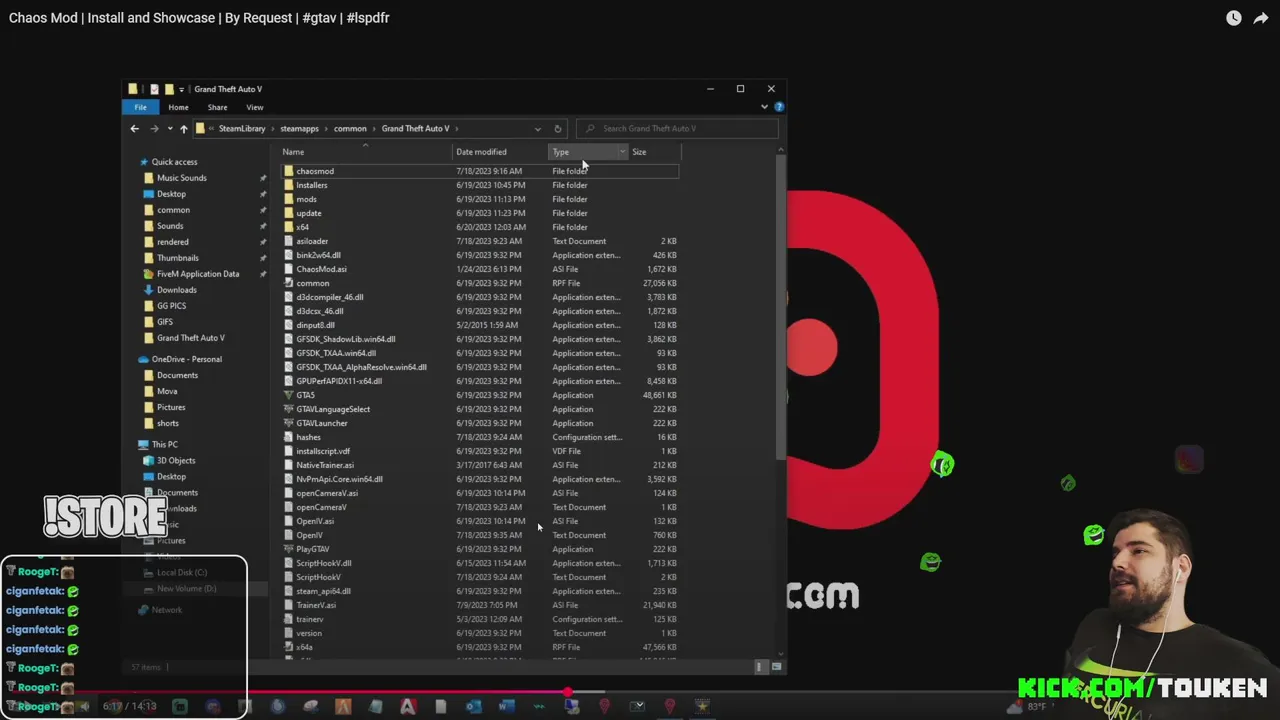Viewport: 1280px width, 720px height.
Task: Click the Properties icon in title bar
Action: [x=153, y=89]
